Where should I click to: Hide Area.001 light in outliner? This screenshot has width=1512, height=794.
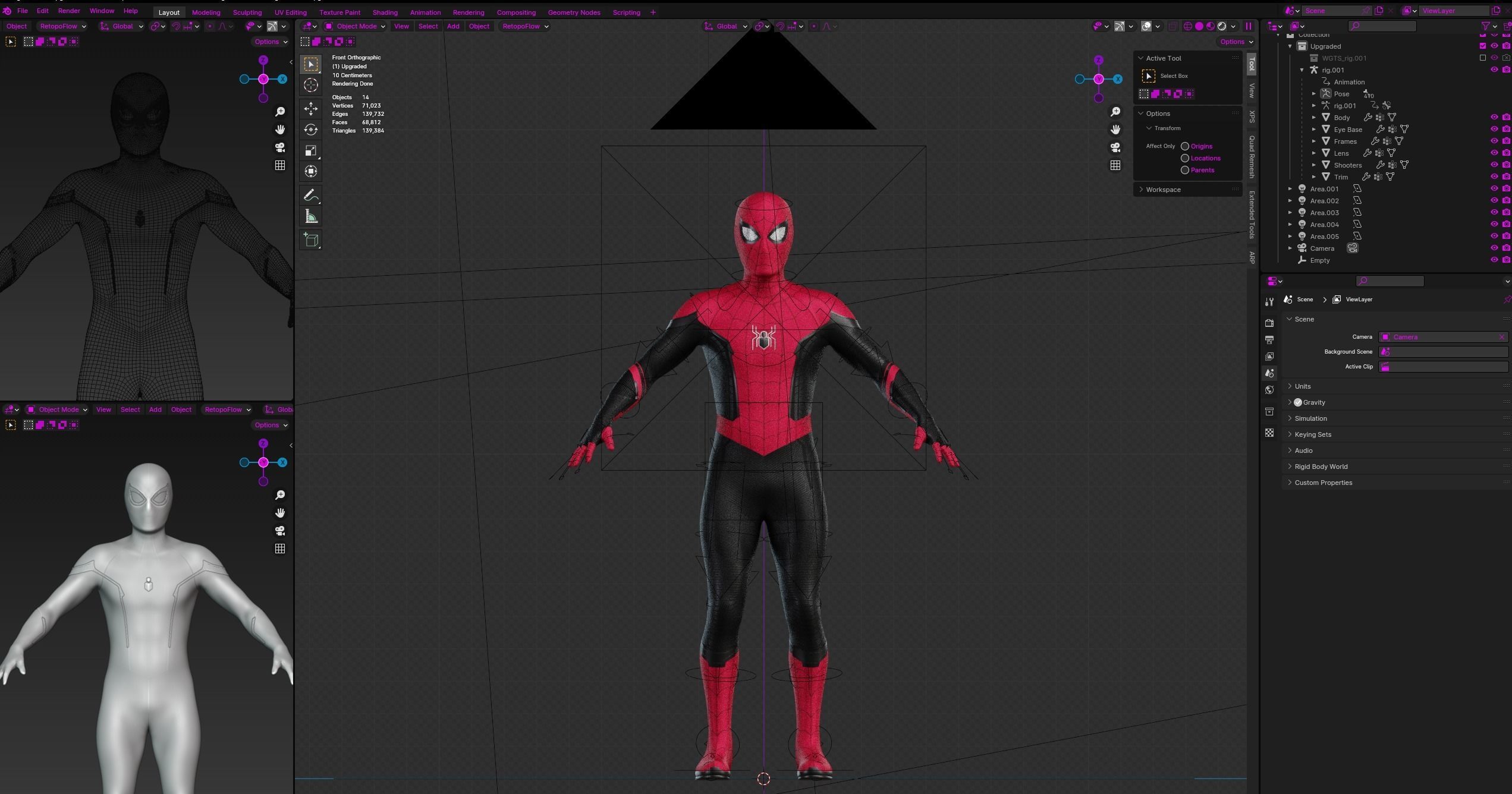click(1494, 188)
